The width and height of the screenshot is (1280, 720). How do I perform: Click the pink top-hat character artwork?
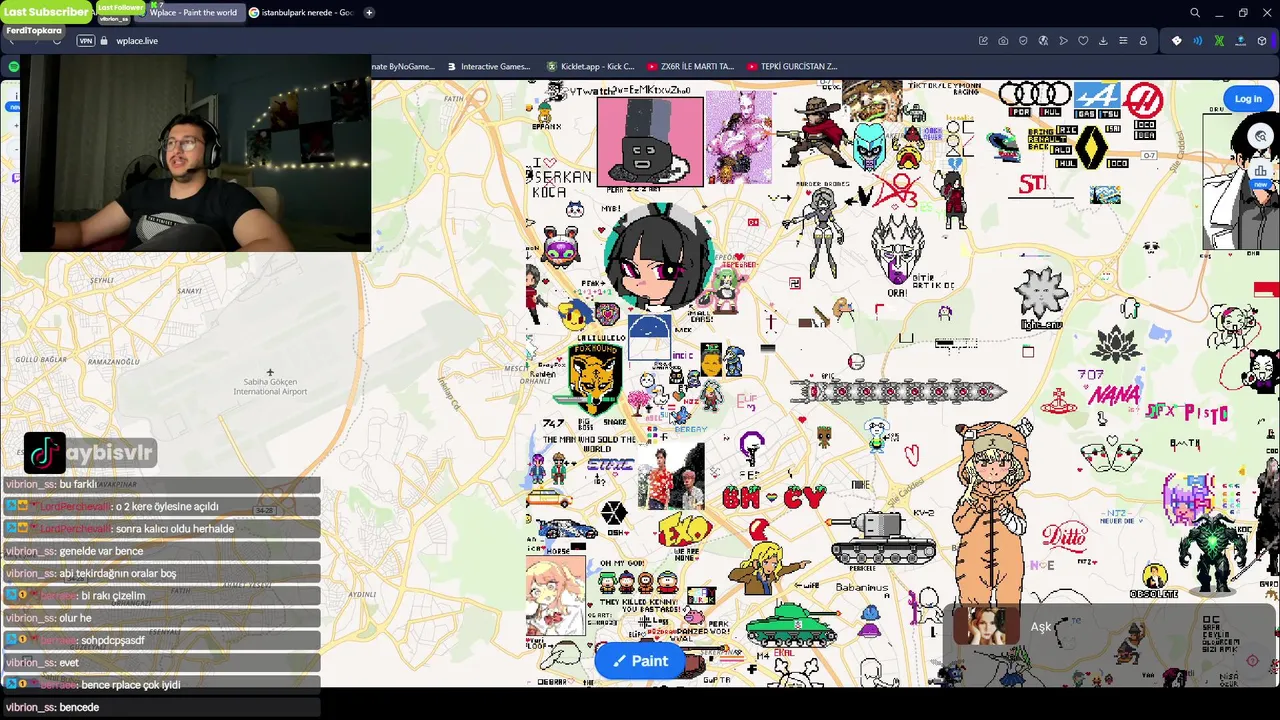[x=650, y=141]
